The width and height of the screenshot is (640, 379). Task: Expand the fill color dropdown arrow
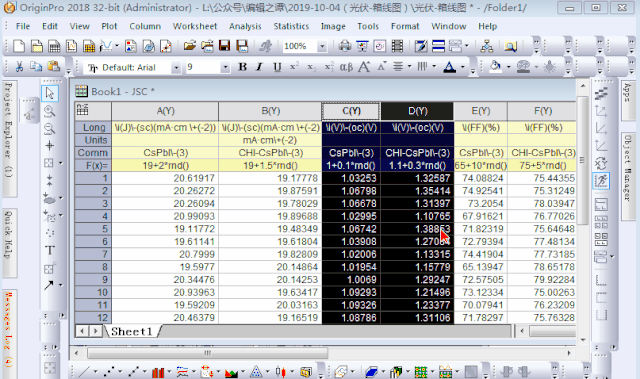point(509,67)
